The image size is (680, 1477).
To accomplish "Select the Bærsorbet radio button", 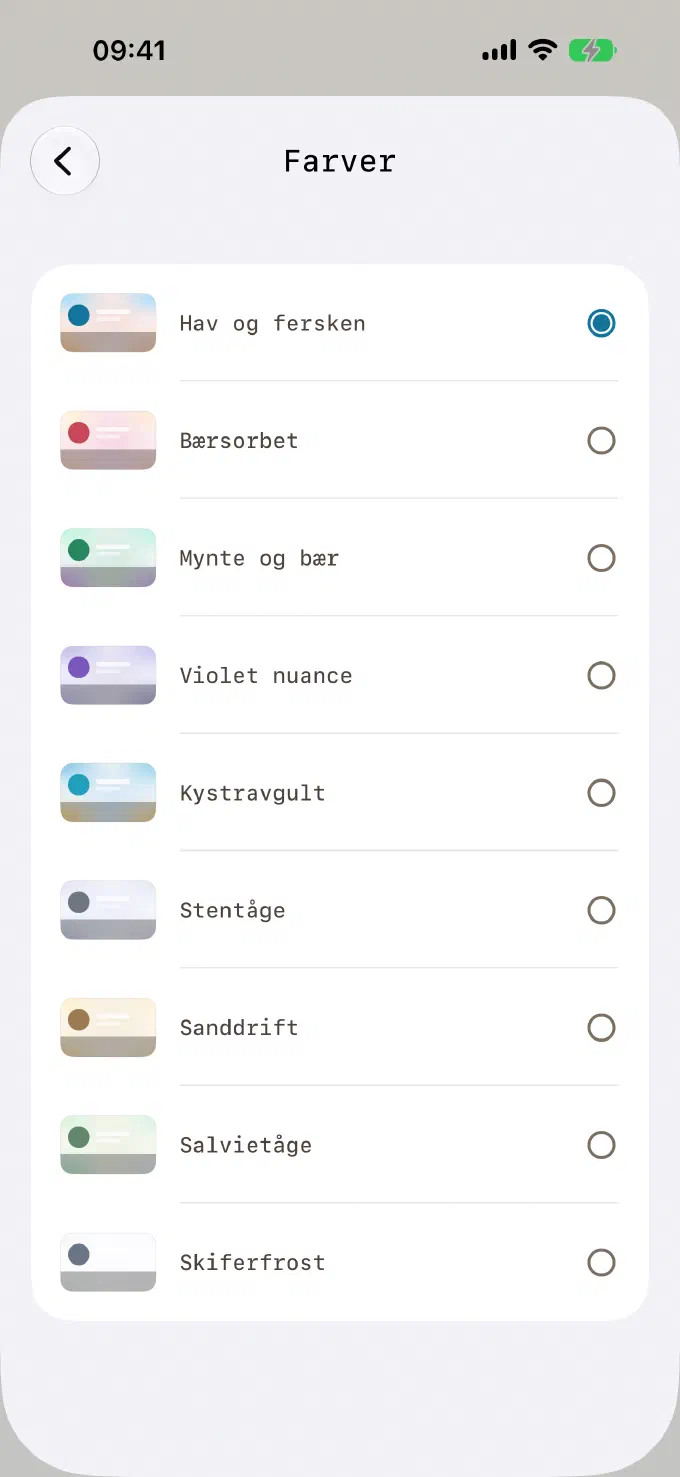I will (x=601, y=441).
